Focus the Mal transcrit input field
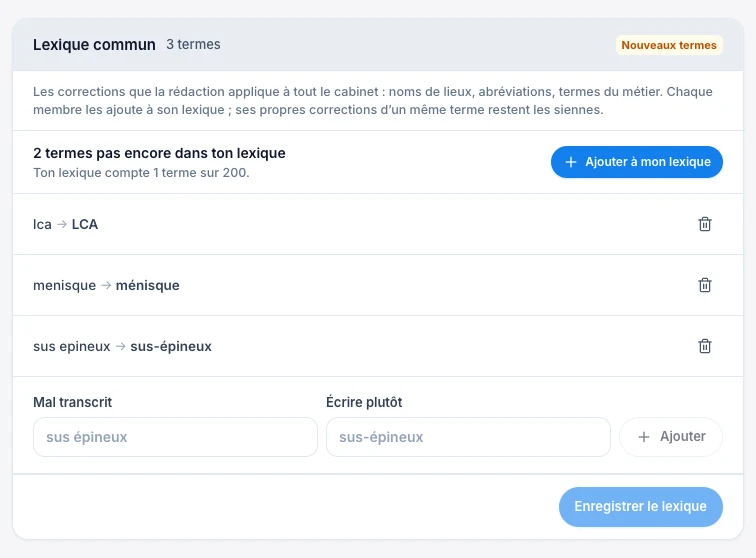 [x=175, y=437]
